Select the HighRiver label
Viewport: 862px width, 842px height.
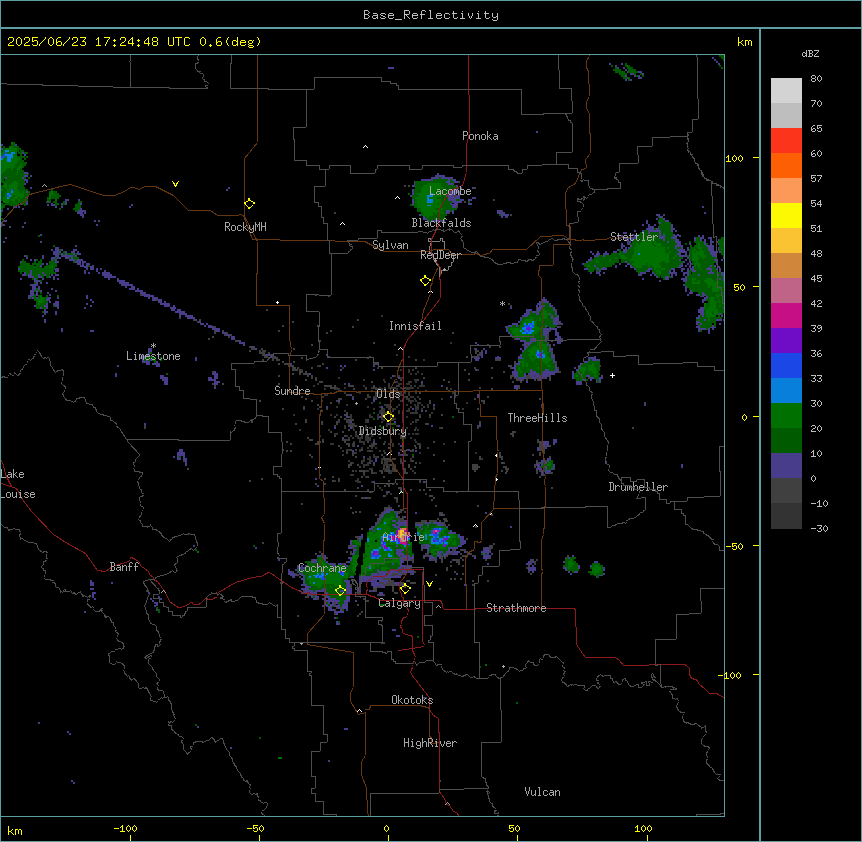430,743
